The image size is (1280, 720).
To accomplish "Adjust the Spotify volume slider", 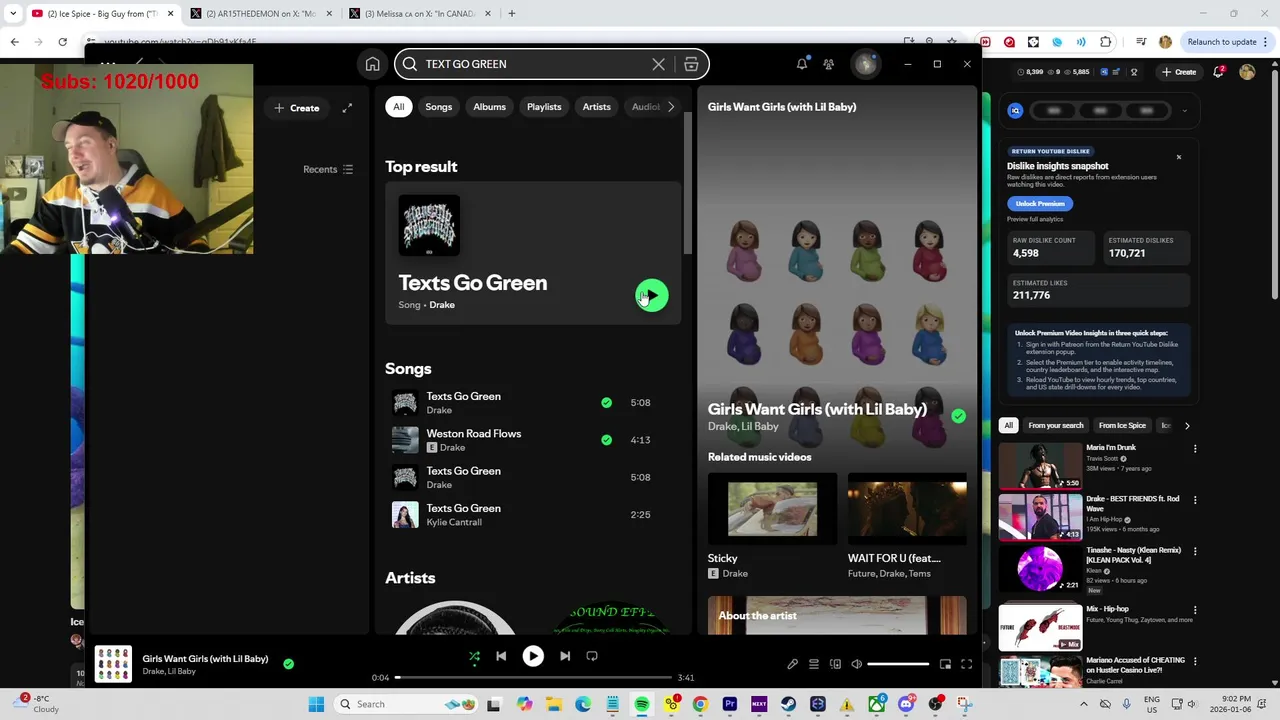I will [897, 664].
